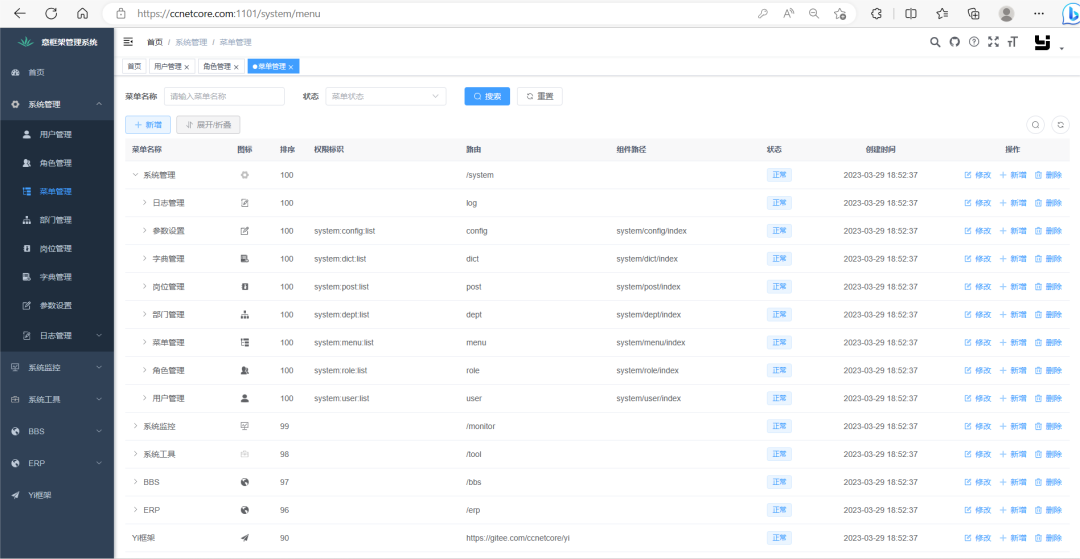Viewport: 1080px width, 559px height.
Task: Toggle the search panel visibility icon
Action: click(x=1035, y=125)
